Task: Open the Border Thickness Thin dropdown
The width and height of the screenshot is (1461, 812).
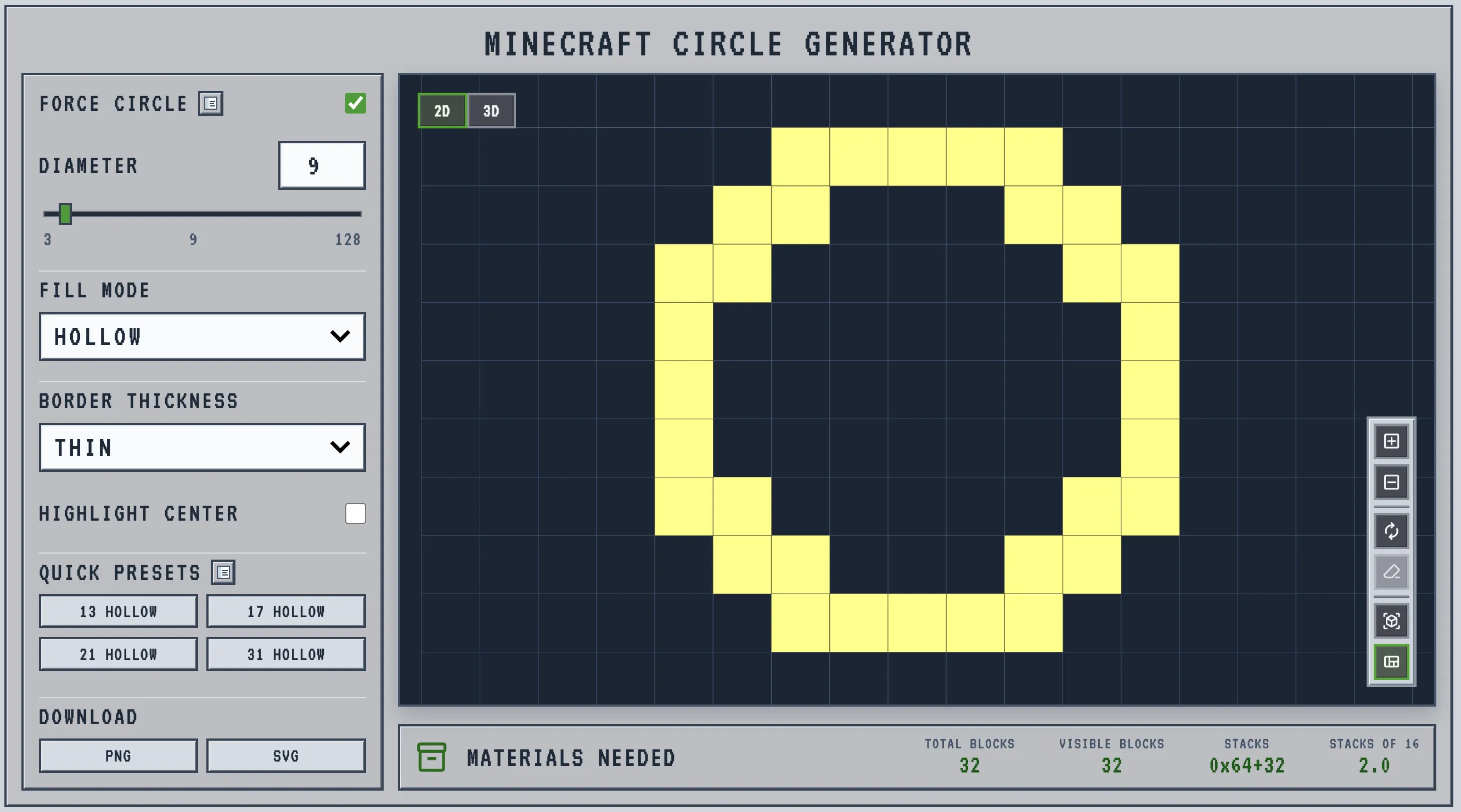Action: click(x=203, y=447)
